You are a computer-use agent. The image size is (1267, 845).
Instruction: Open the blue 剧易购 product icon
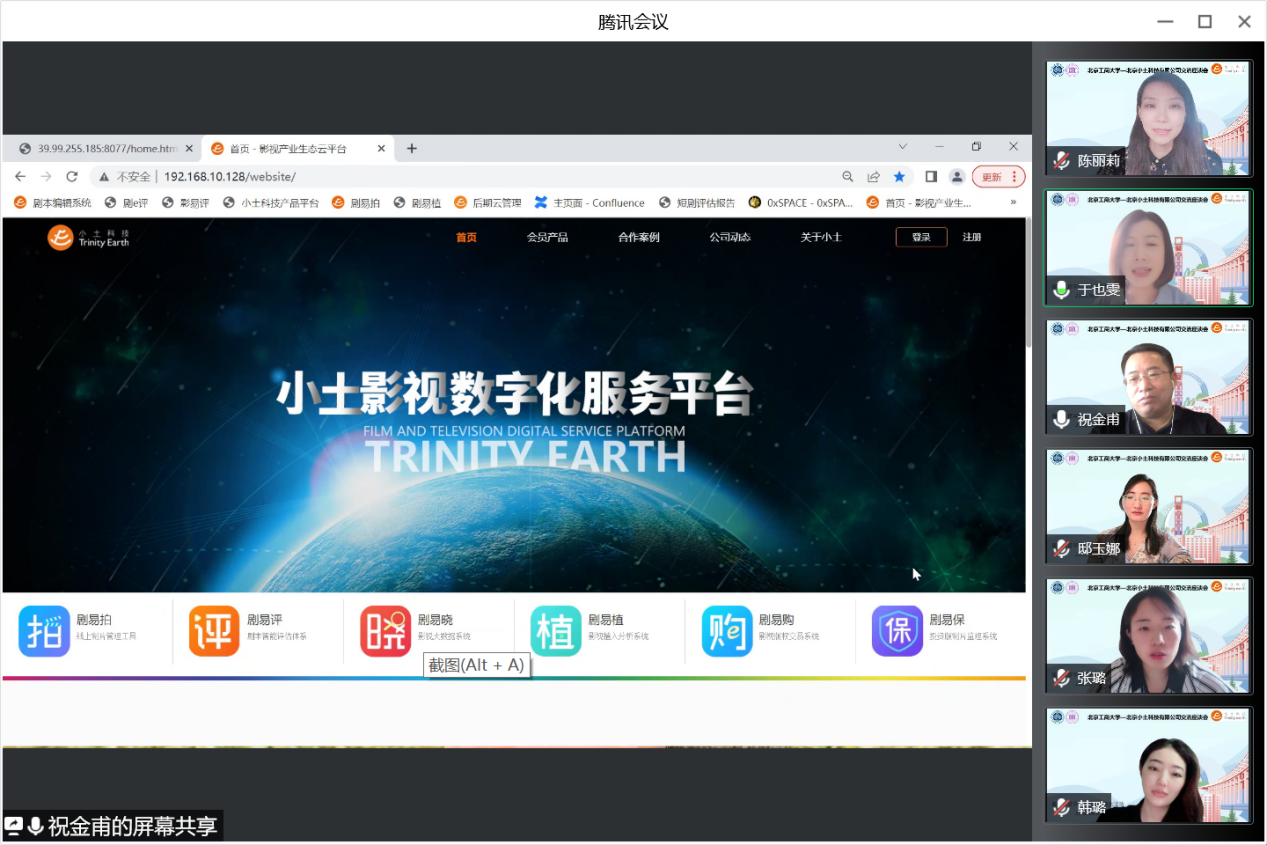click(727, 631)
